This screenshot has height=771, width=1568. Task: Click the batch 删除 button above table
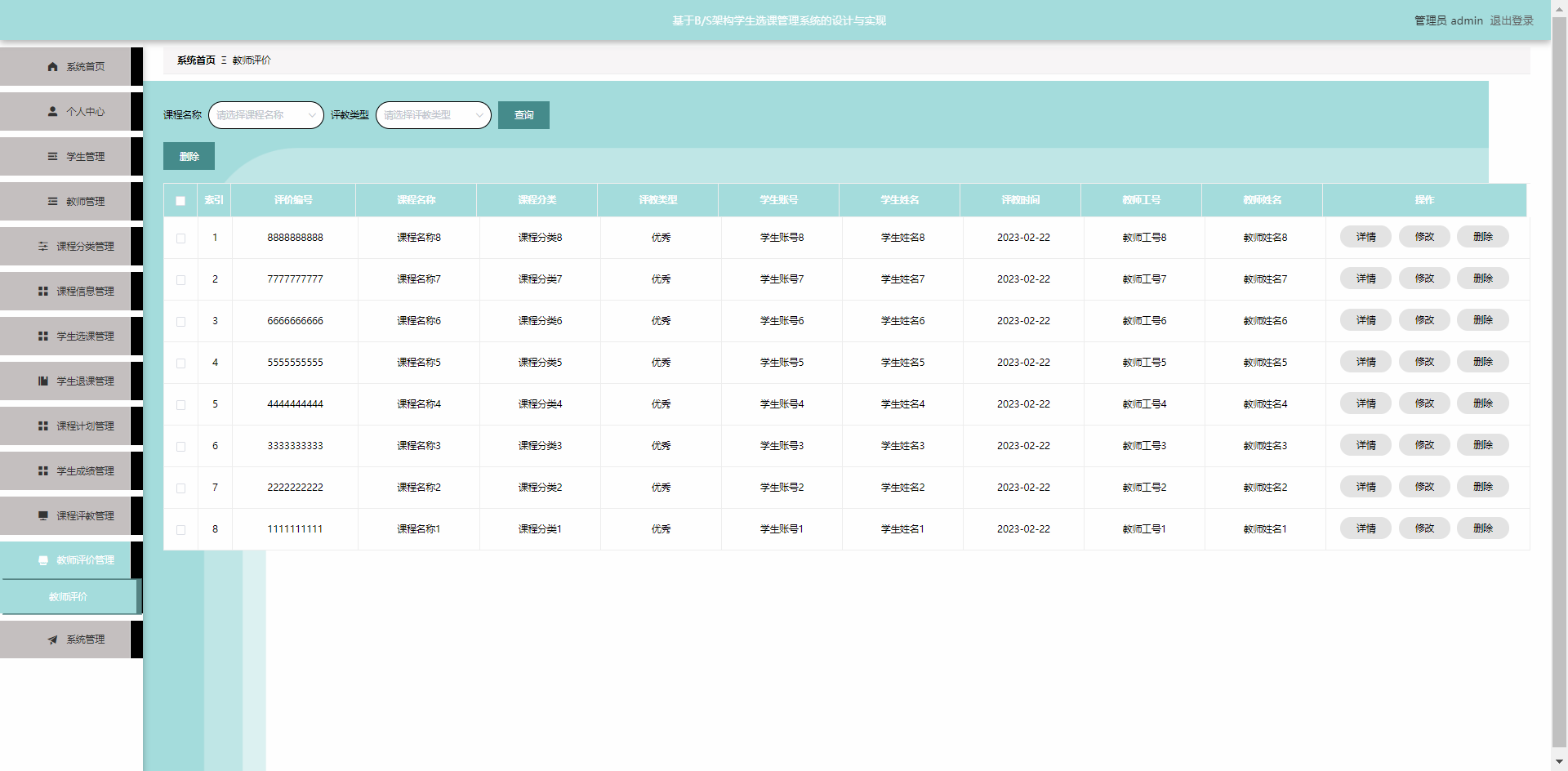[x=189, y=156]
